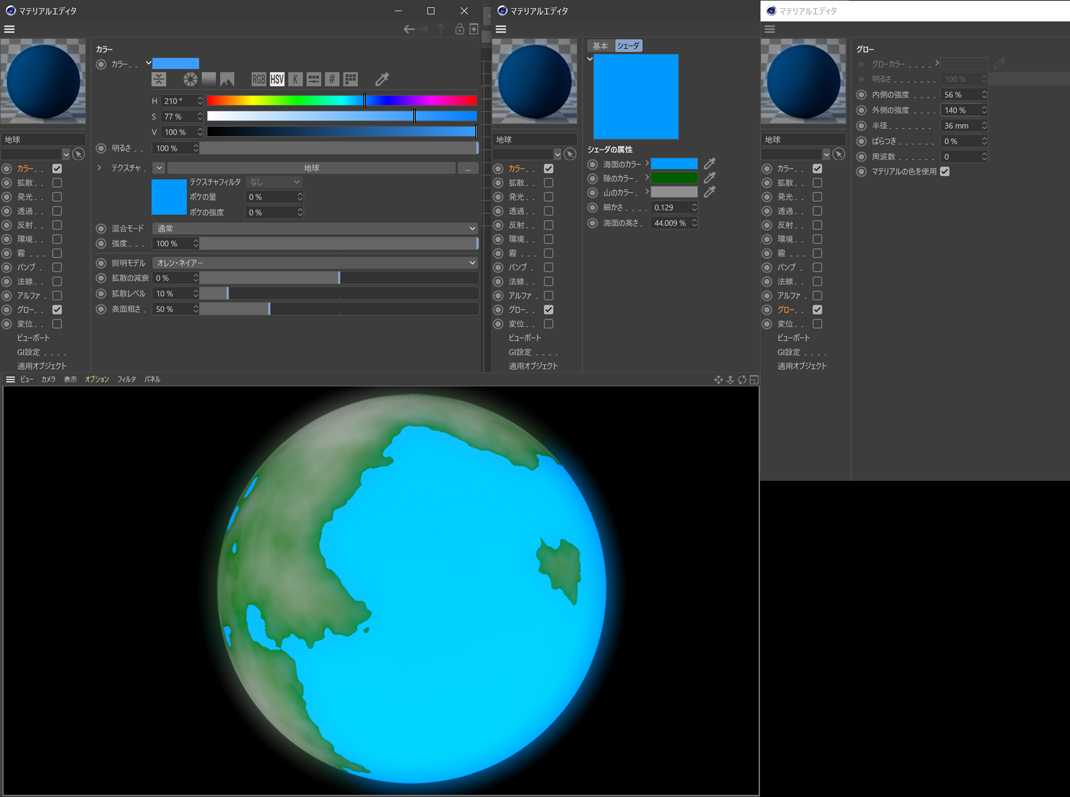Select the color wheel mode icon

pos(190,79)
